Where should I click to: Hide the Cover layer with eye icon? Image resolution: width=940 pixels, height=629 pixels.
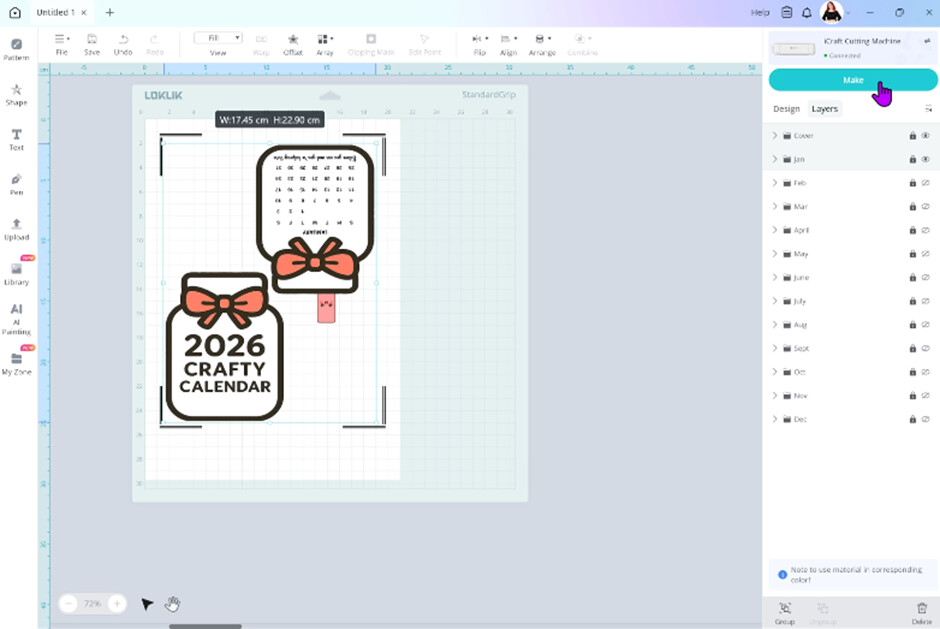click(x=925, y=136)
